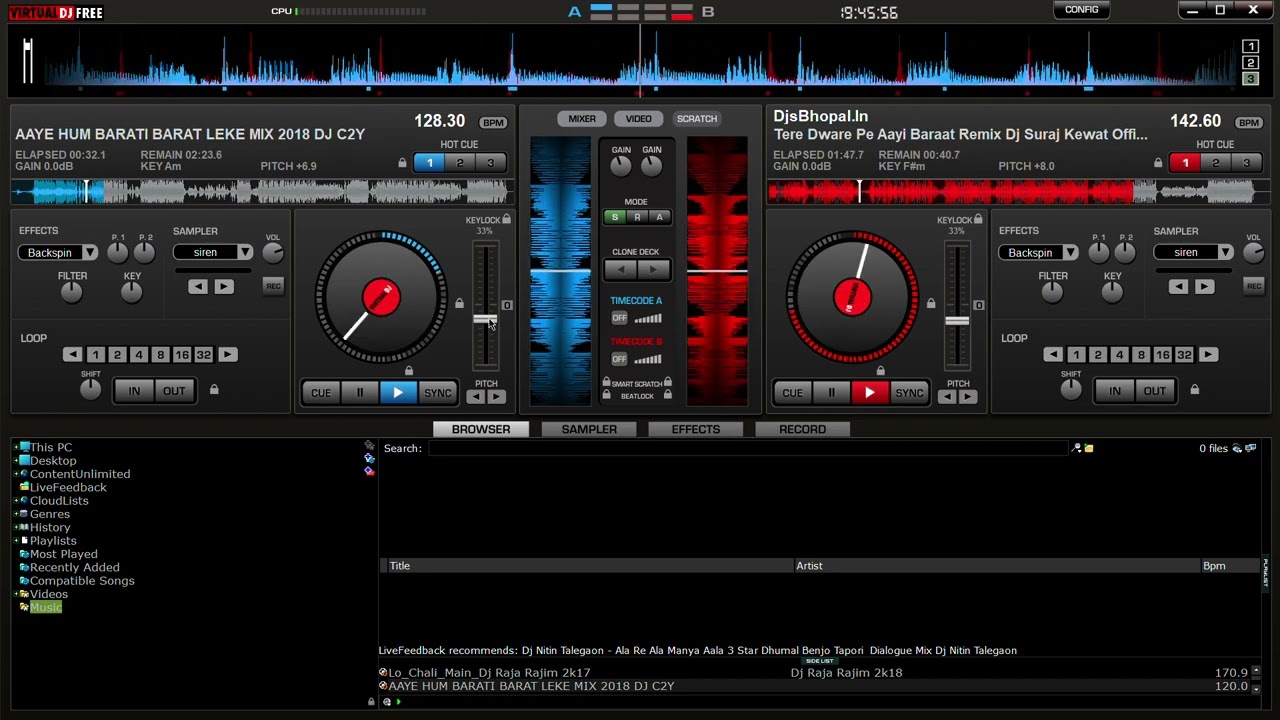Screen dimensions: 1280x720
Task: Open the SAMPLER tab
Action: 589,429
